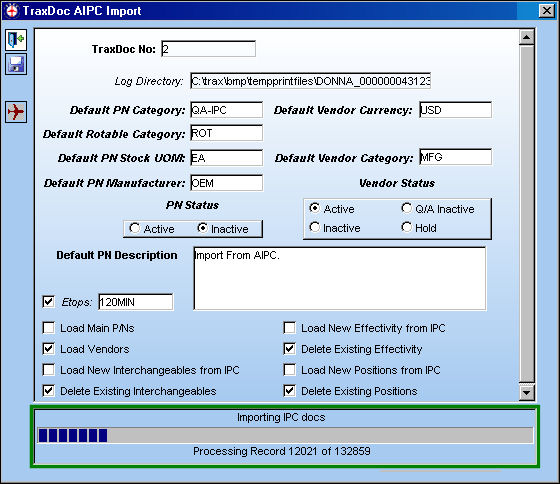560x484 pixels.
Task: Toggle the Etops checkbox
Action: click(x=49, y=302)
